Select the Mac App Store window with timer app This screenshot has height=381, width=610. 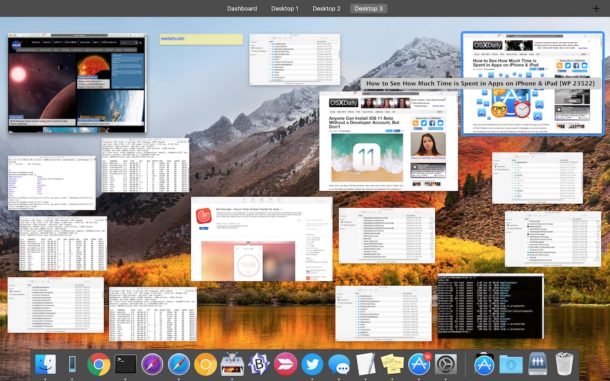(x=262, y=239)
